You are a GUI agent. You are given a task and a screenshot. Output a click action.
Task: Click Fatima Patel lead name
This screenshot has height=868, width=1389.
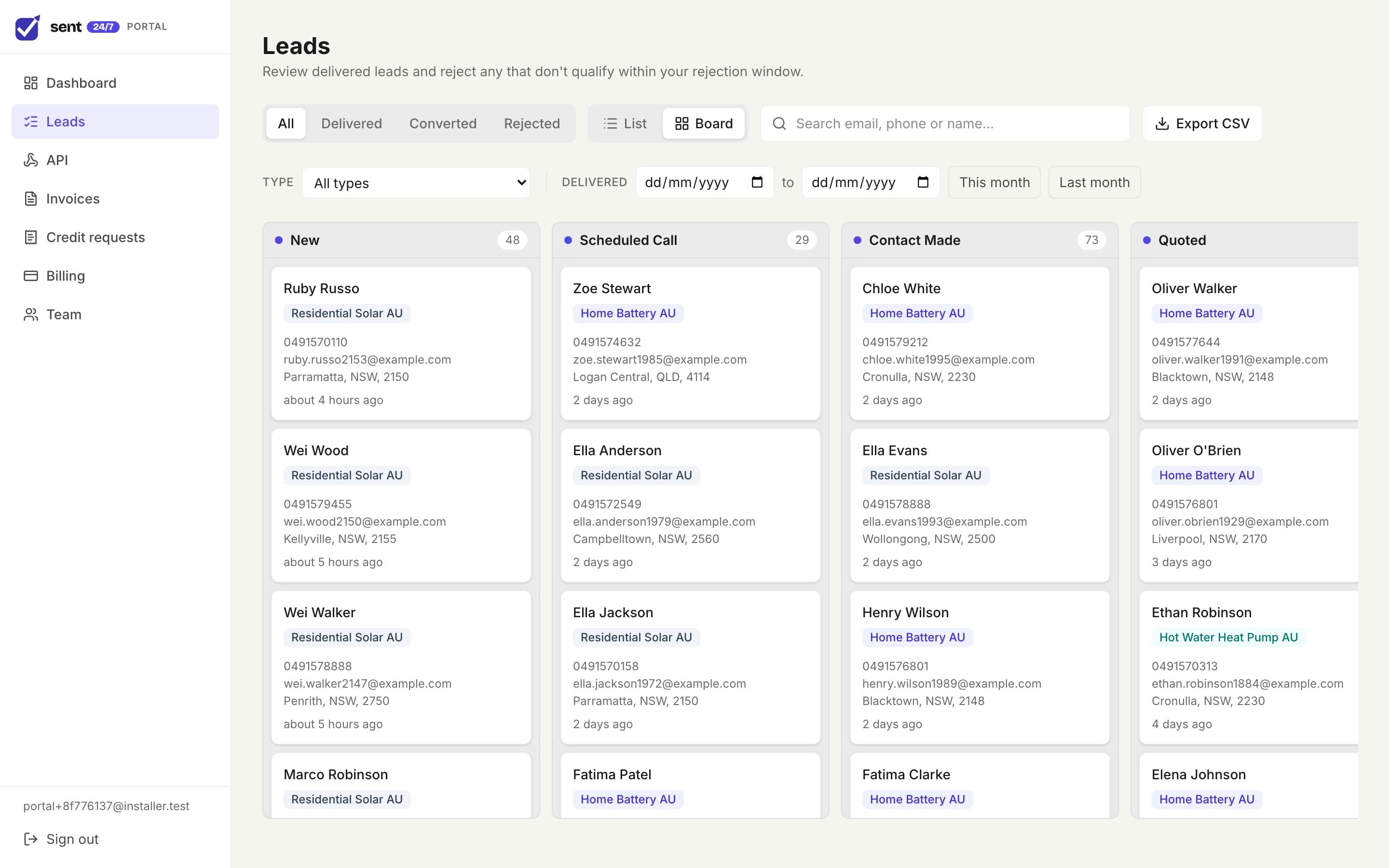[x=612, y=774]
